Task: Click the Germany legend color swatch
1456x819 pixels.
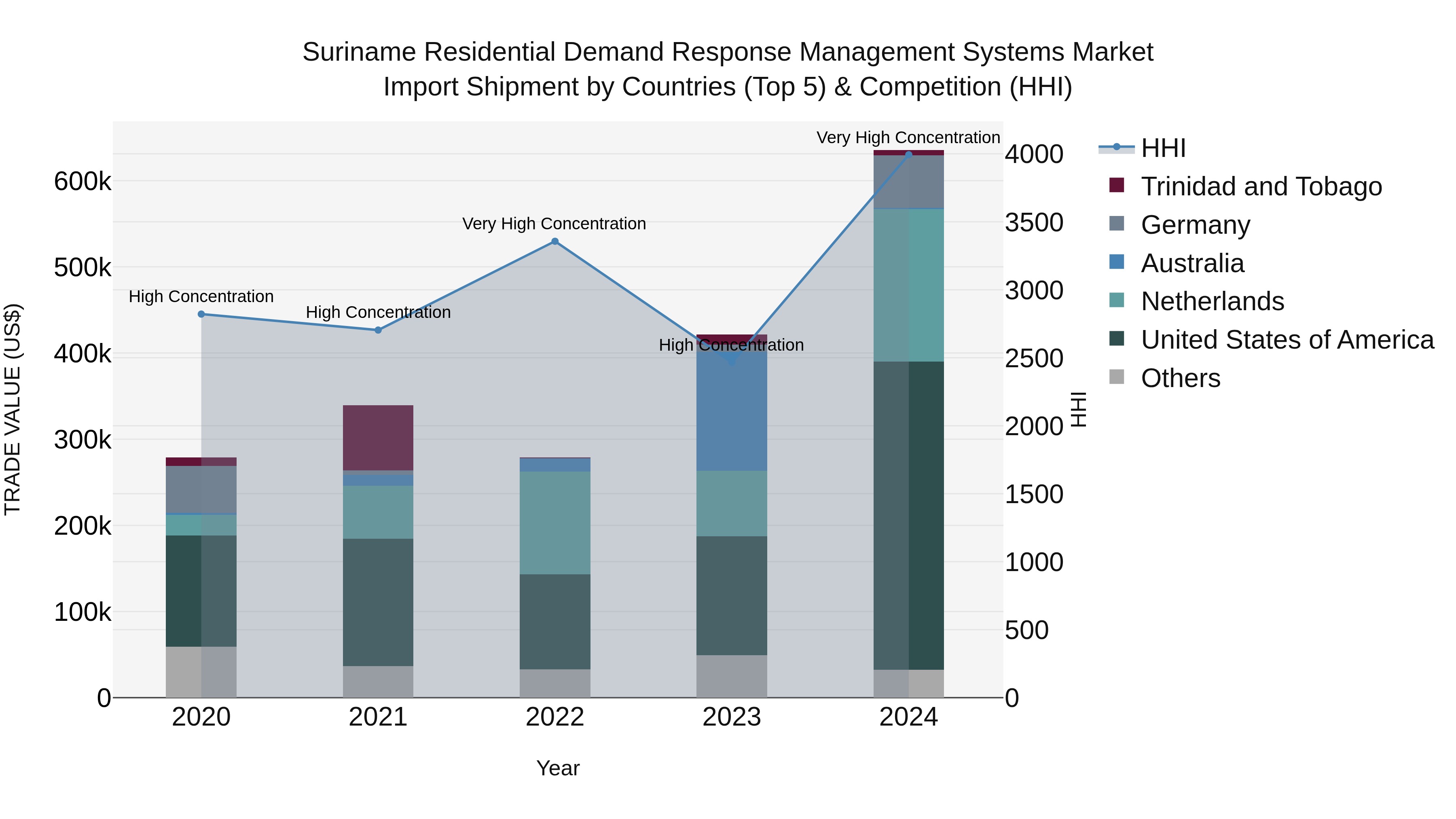Action: pyautogui.click(x=1117, y=223)
